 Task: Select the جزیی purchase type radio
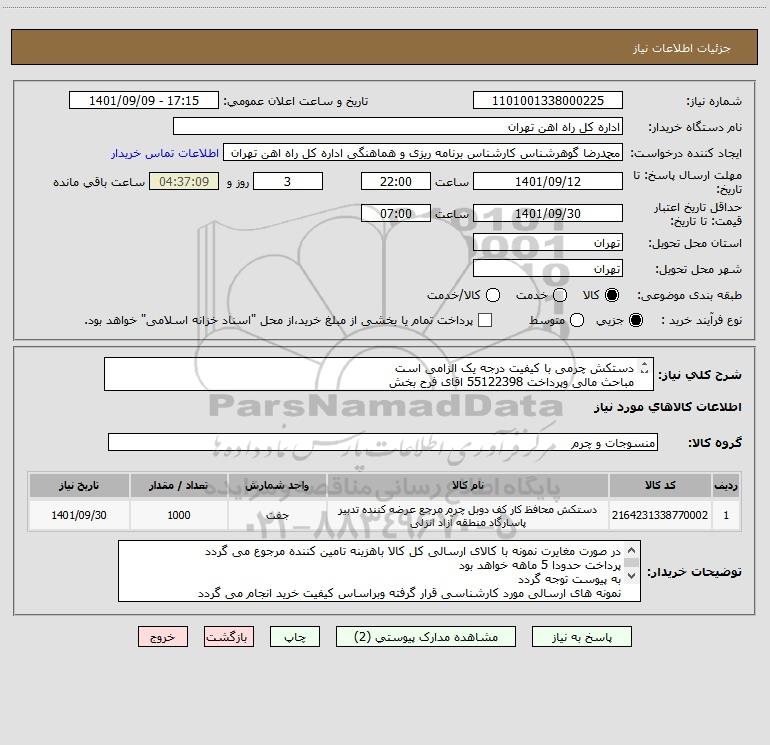(635, 320)
